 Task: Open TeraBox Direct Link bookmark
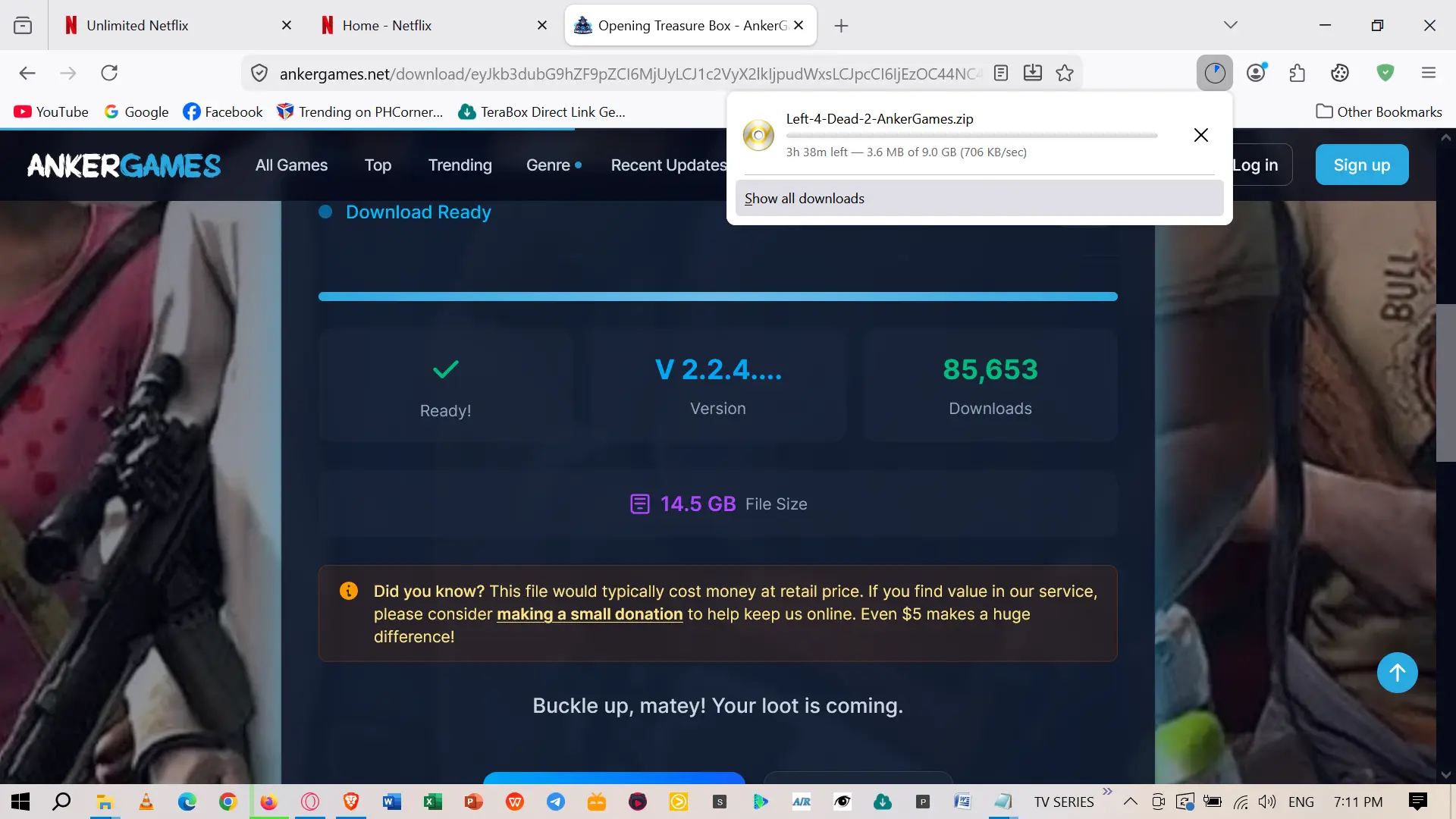[x=542, y=111]
